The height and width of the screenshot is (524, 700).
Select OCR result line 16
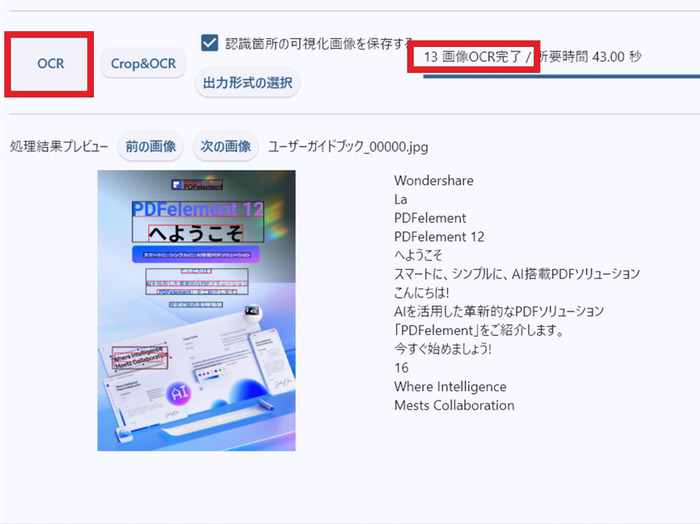[401, 368]
